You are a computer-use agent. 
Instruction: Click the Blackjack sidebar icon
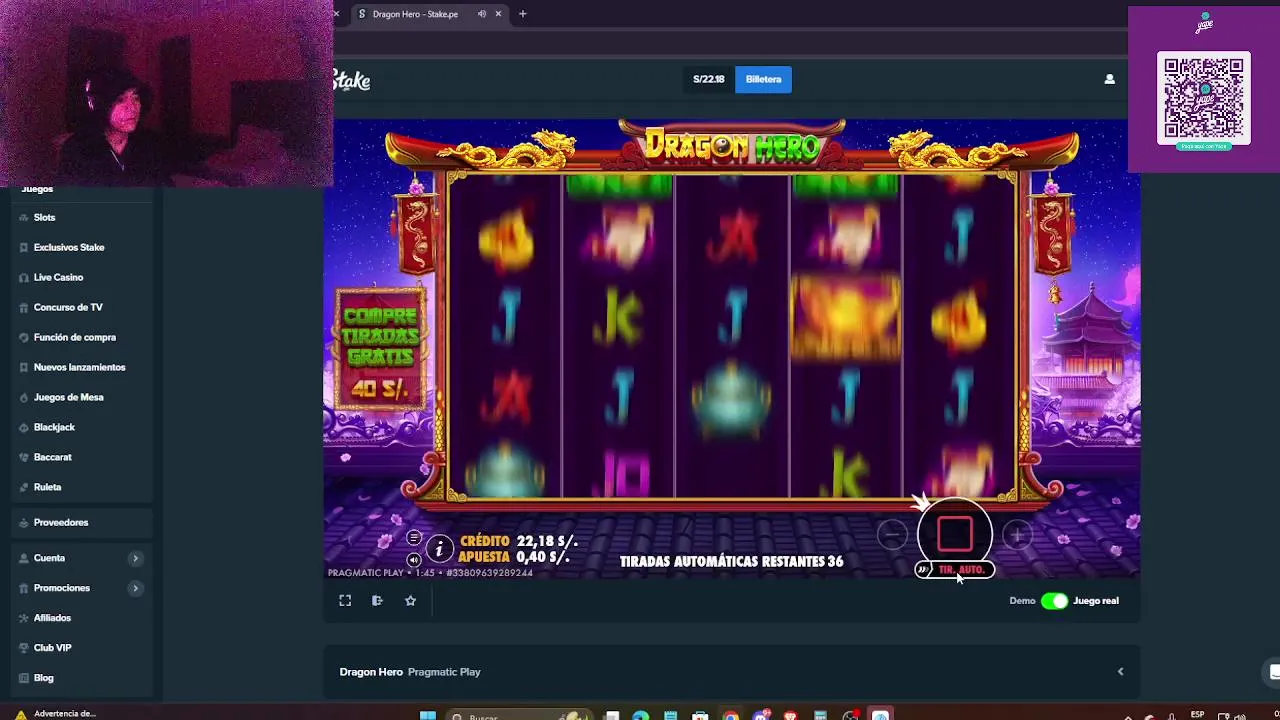click(x=23, y=427)
